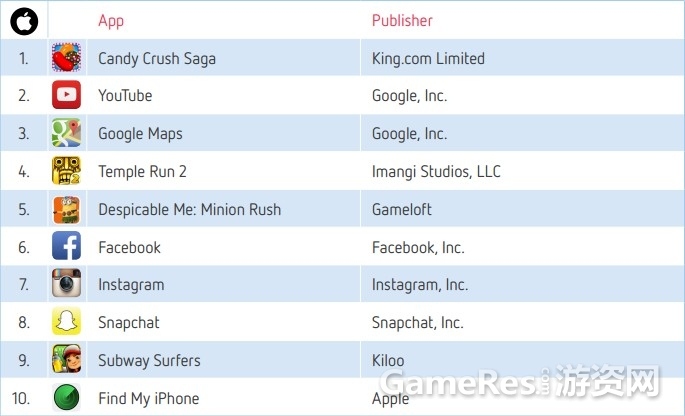This screenshot has width=685, height=416.
Task: Click the Candy Crush Saga app name
Action: point(157,59)
